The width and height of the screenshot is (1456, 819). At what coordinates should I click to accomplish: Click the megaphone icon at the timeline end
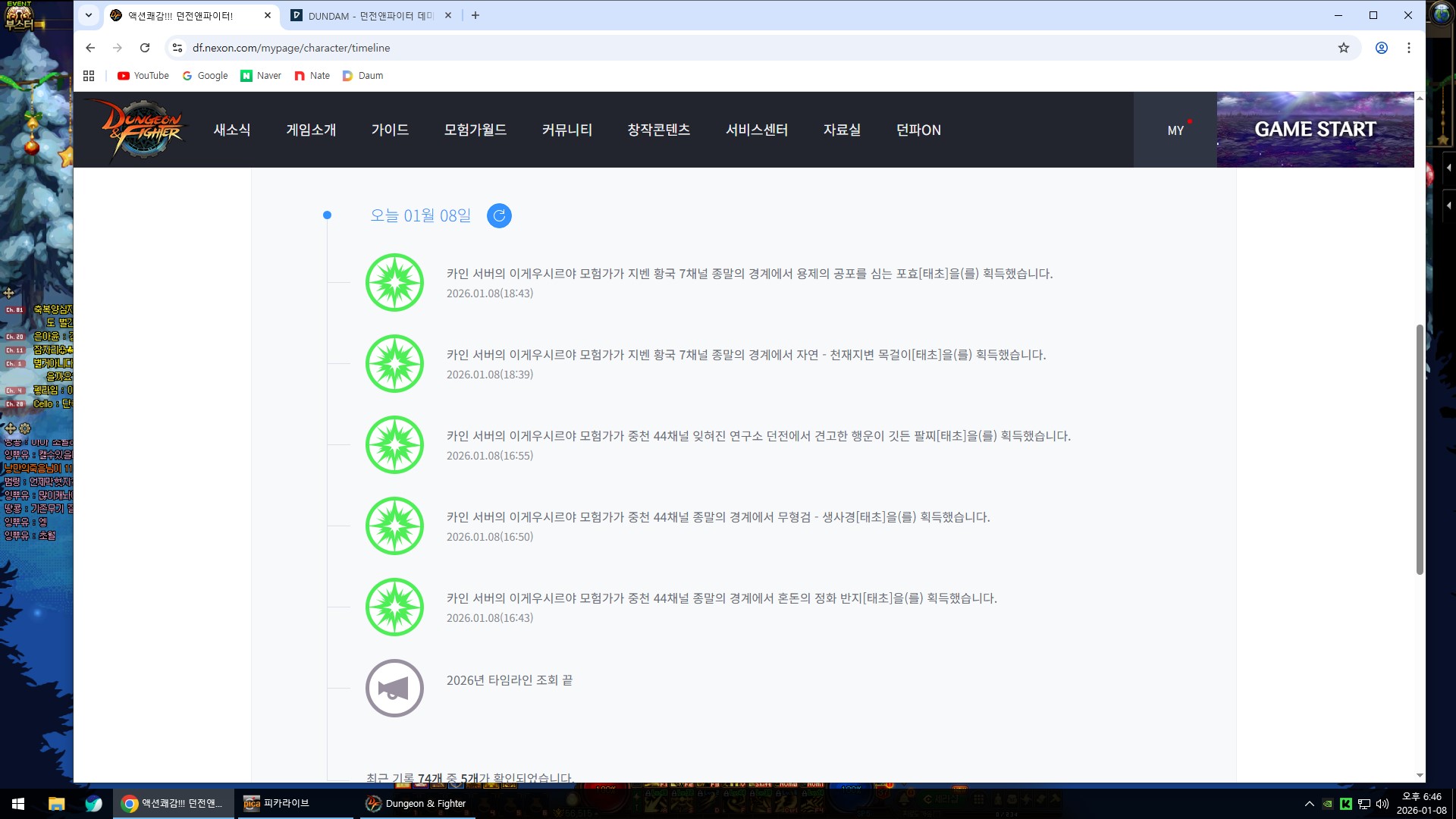[394, 689]
